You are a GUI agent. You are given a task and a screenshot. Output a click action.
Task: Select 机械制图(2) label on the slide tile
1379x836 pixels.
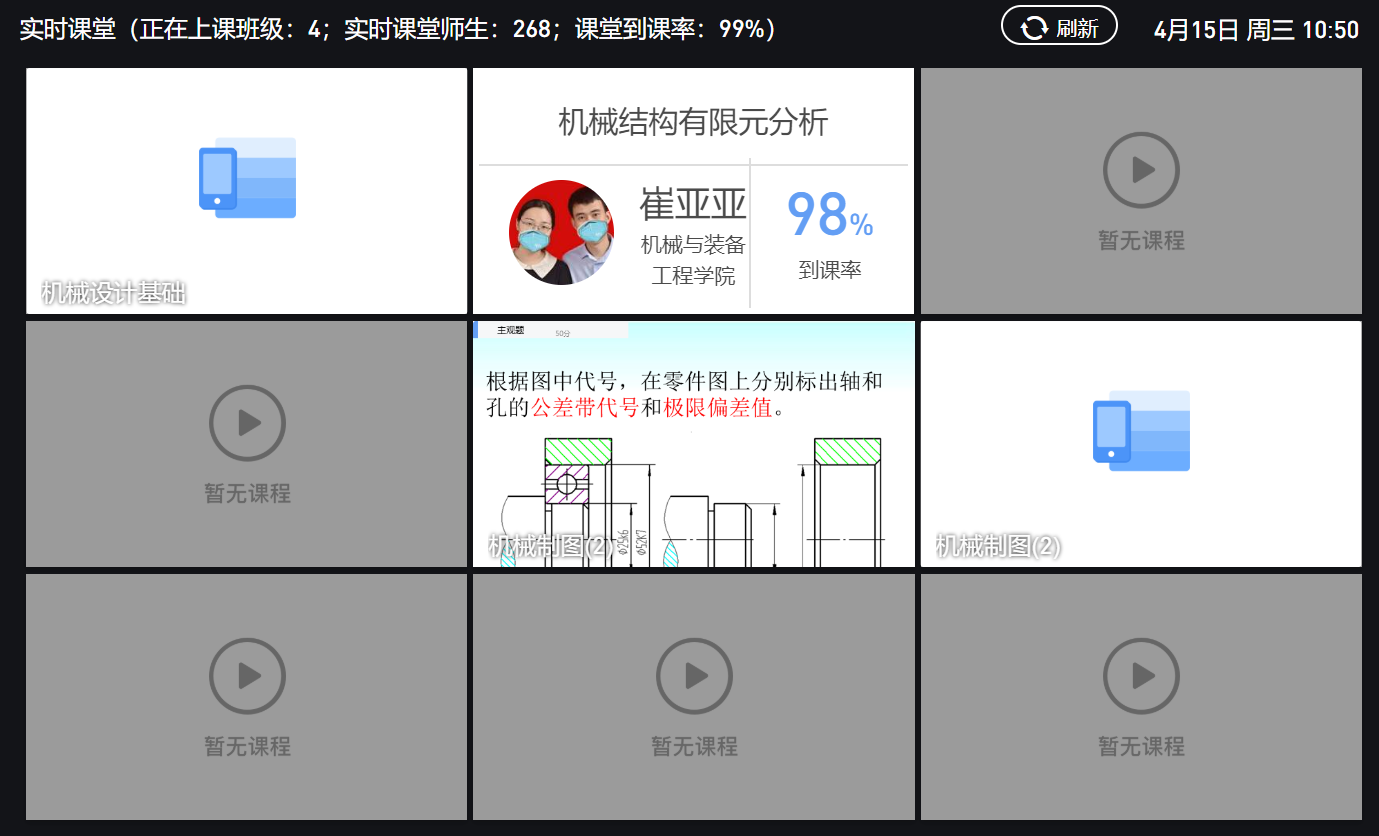coord(551,546)
